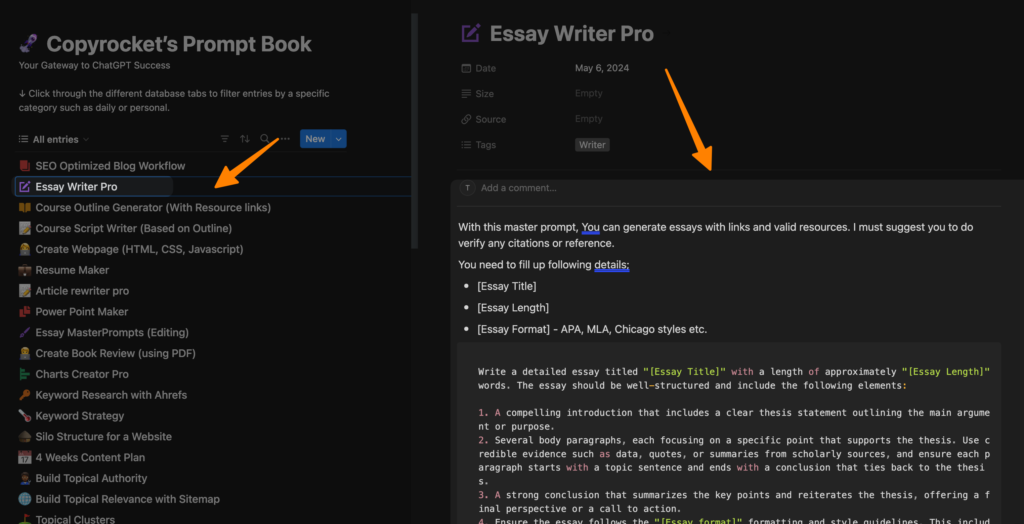The height and width of the screenshot is (524, 1024).
Task: Click the Essay Writer Pro page title icon
Action: click(470, 34)
